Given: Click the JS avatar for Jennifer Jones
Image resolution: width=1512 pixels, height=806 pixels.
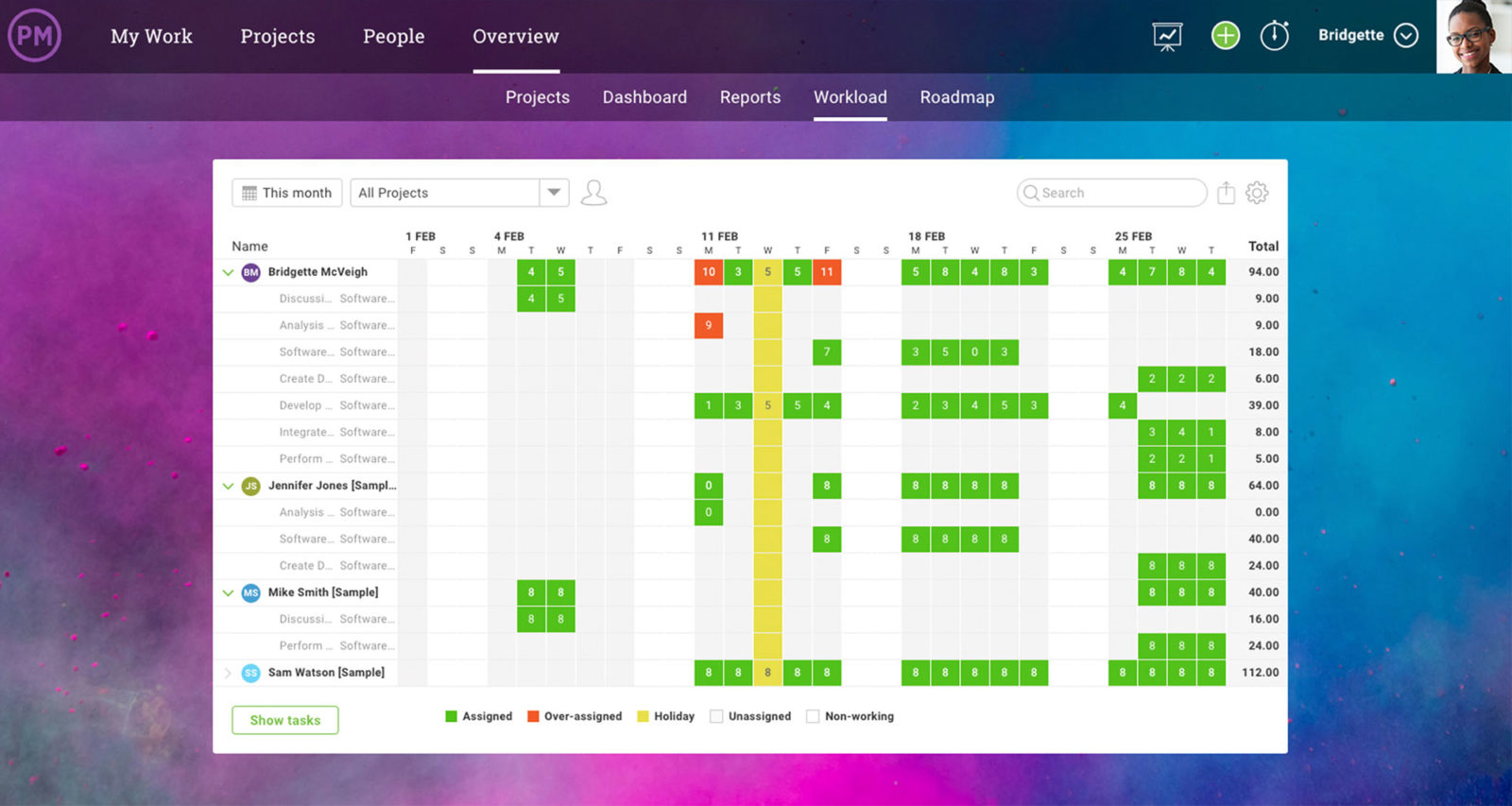Looking at the screenshot, I should point(250,486).
